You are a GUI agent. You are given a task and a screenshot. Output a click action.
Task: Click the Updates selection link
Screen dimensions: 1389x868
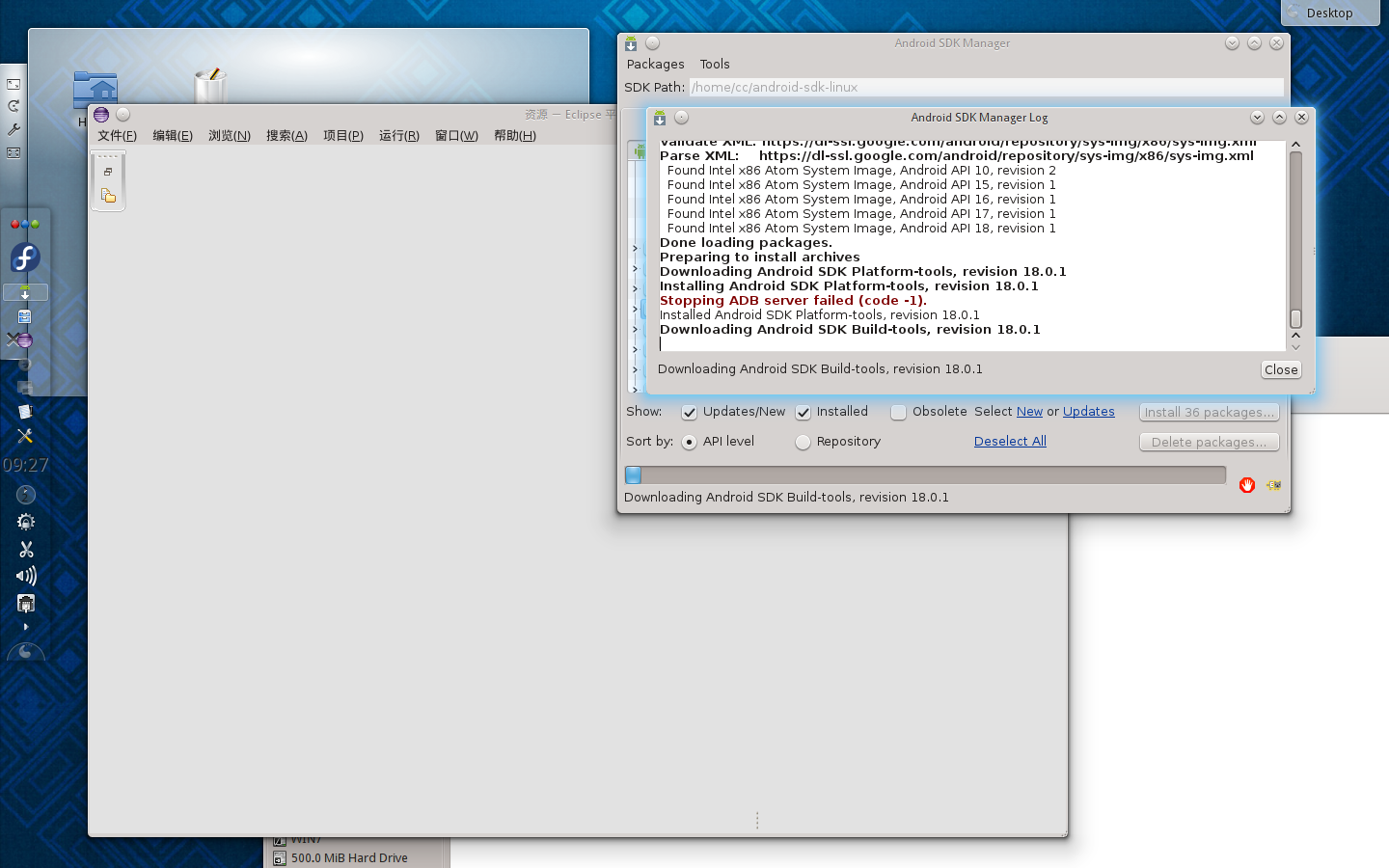tap(1088, 412)
